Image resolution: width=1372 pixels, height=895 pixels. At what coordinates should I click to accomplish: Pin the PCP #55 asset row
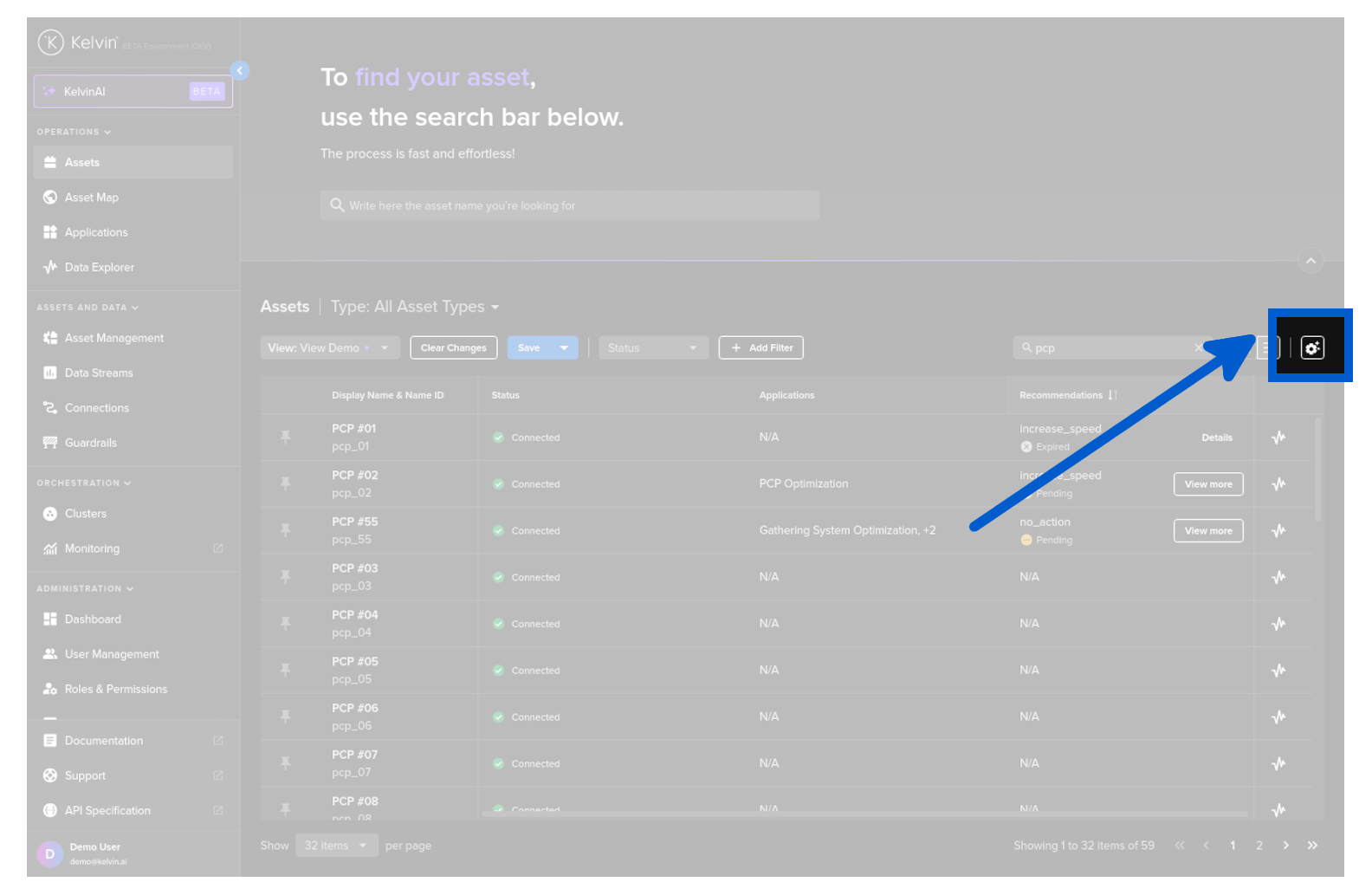point(285,530)
